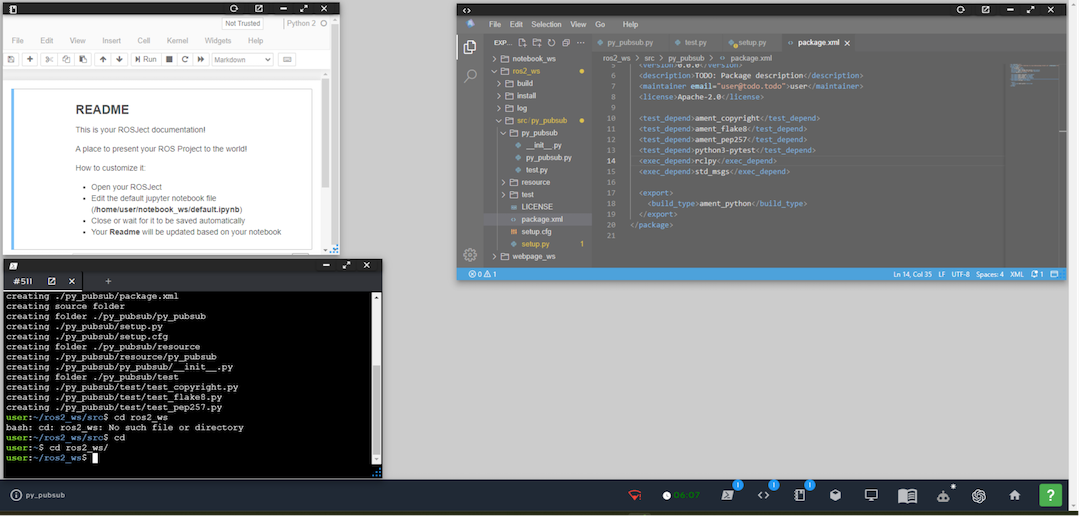The height and width of the screenshot is (517, 1080).
Task: Expand the notebook_ws folder
Action: tap(534, 59)
